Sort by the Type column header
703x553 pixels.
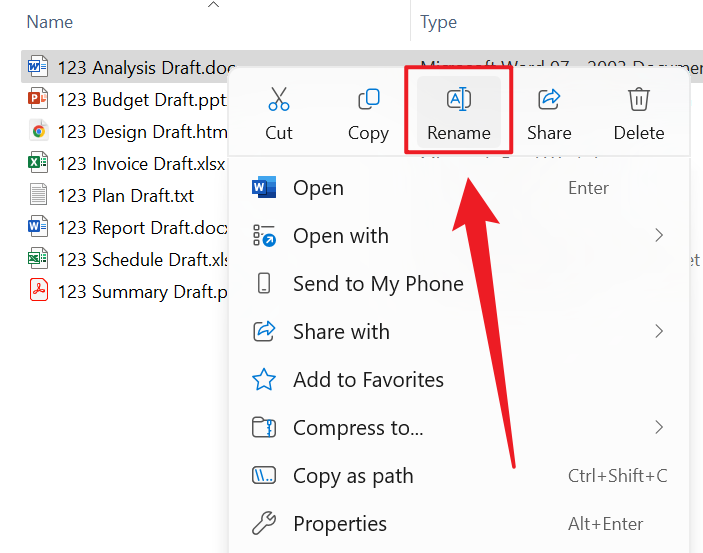(x=438, y=22)
